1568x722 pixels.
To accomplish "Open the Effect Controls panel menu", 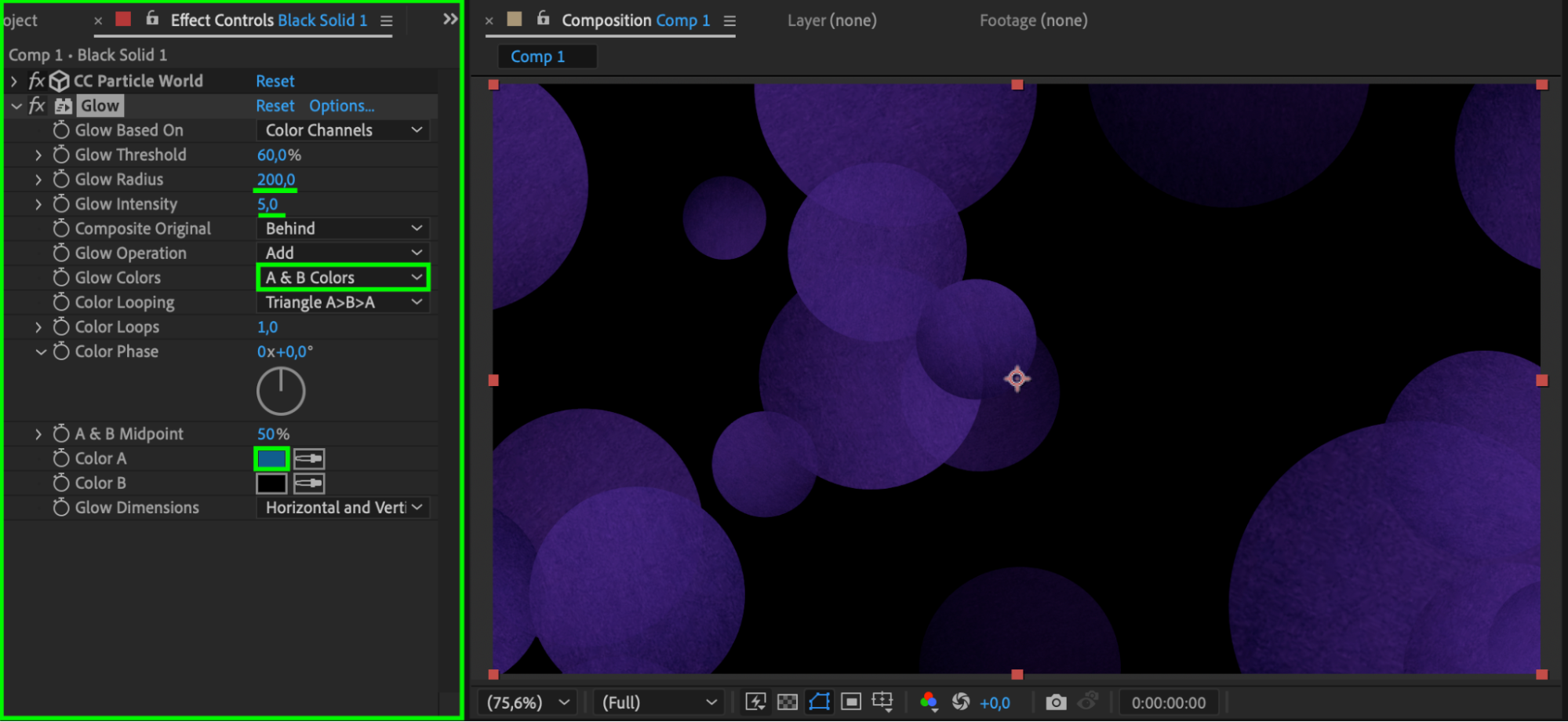I will click(x=387, y=21).
